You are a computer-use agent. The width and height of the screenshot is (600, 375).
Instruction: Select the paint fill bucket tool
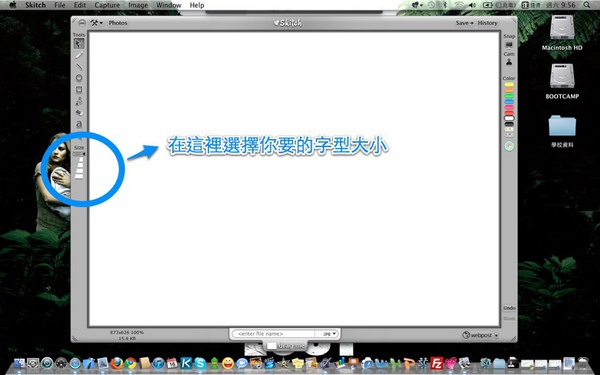click(x=79, y=101)
